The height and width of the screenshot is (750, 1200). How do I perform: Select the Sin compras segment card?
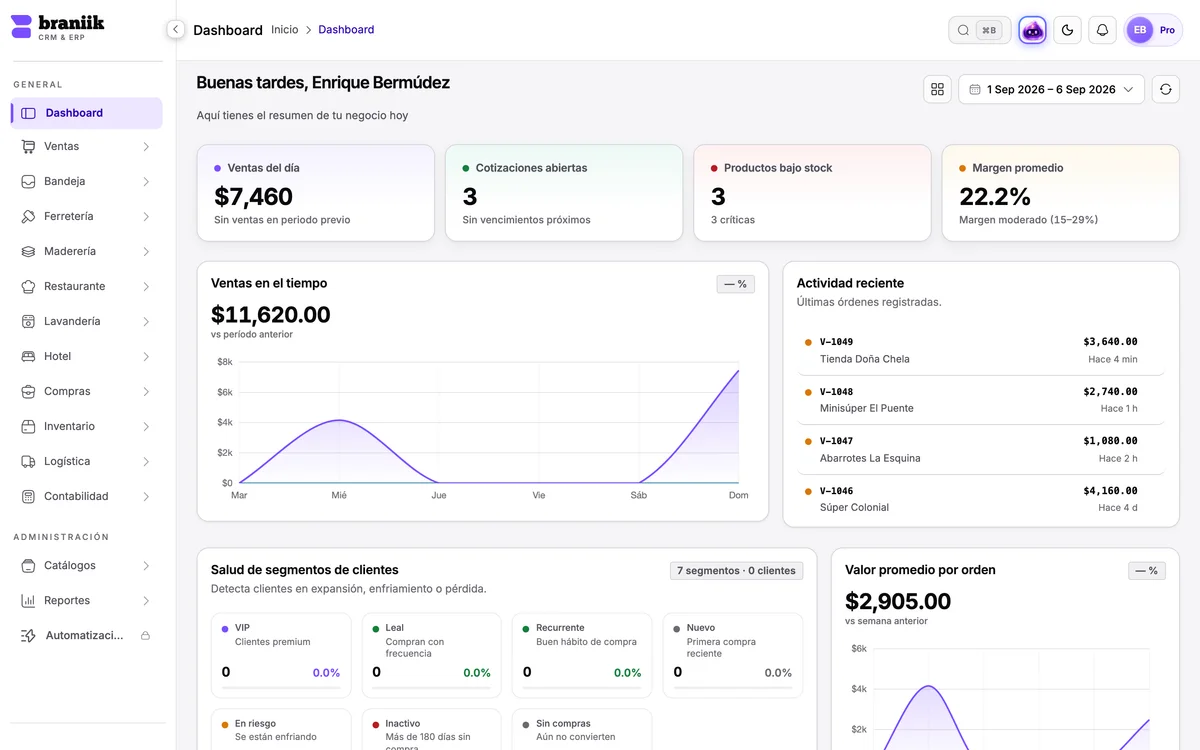582,730
